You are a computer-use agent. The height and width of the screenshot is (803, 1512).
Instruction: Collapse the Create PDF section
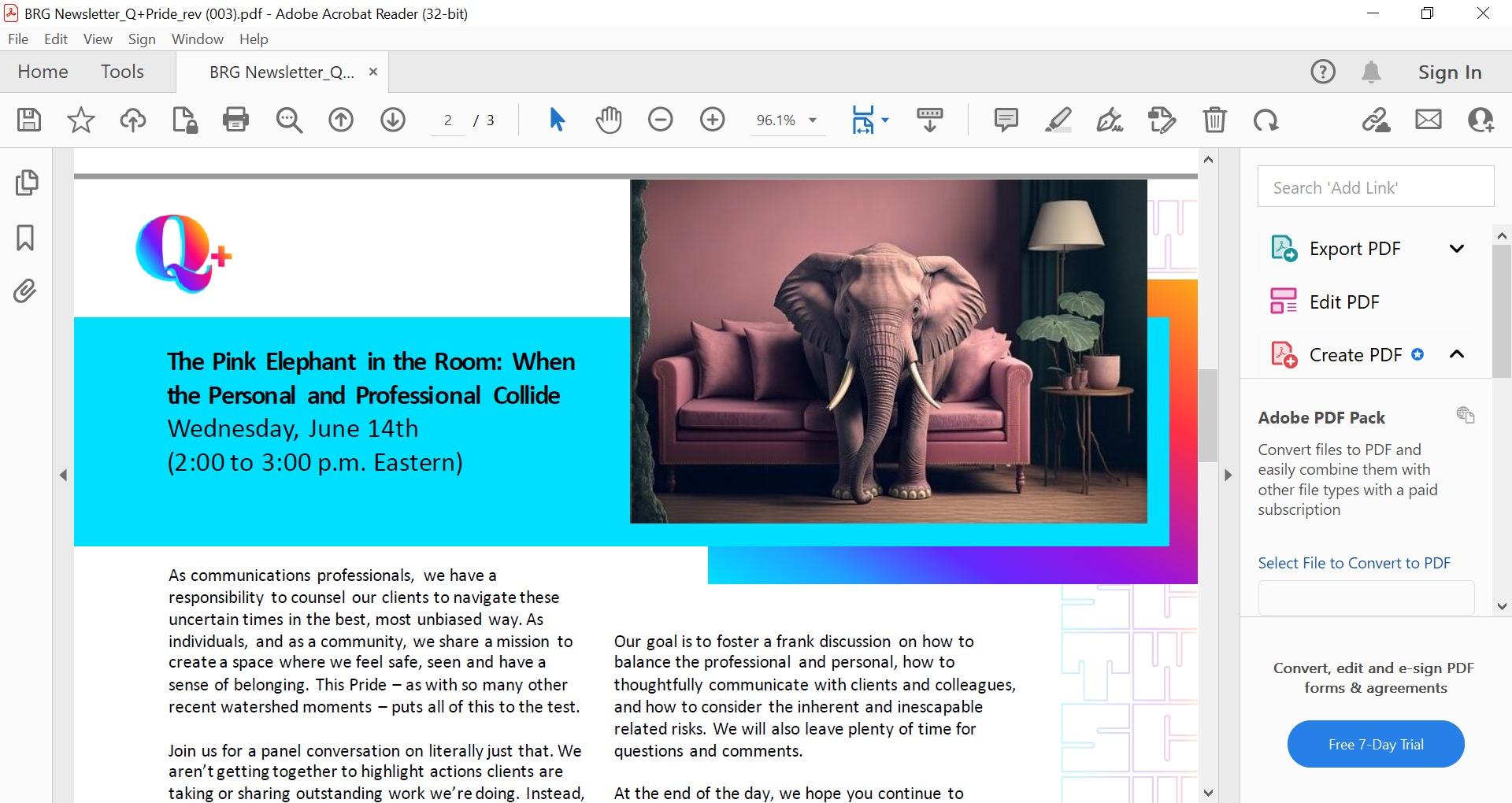tap(1457, 354)
